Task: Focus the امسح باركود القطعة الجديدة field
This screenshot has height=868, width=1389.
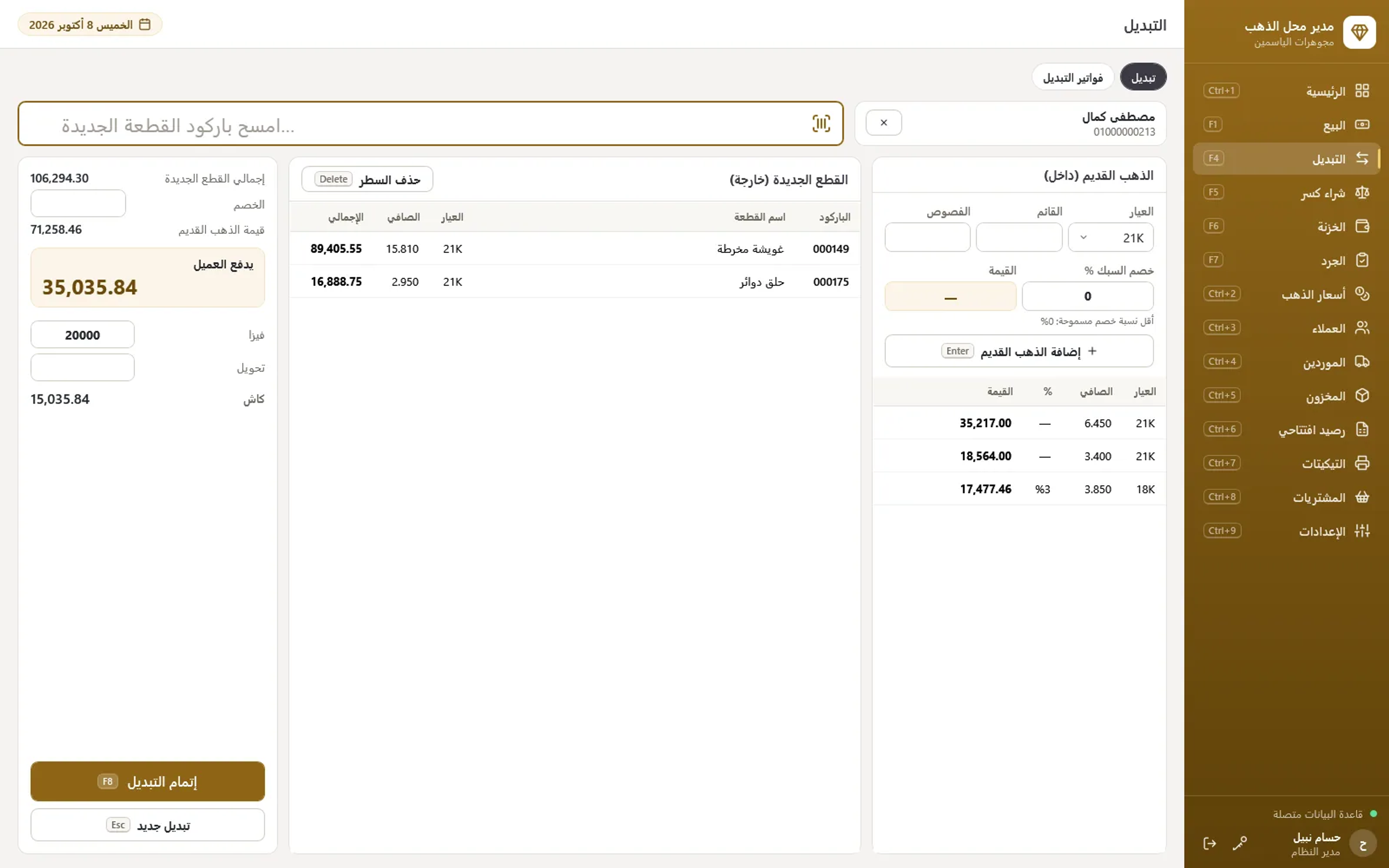Action: (430, 124)
